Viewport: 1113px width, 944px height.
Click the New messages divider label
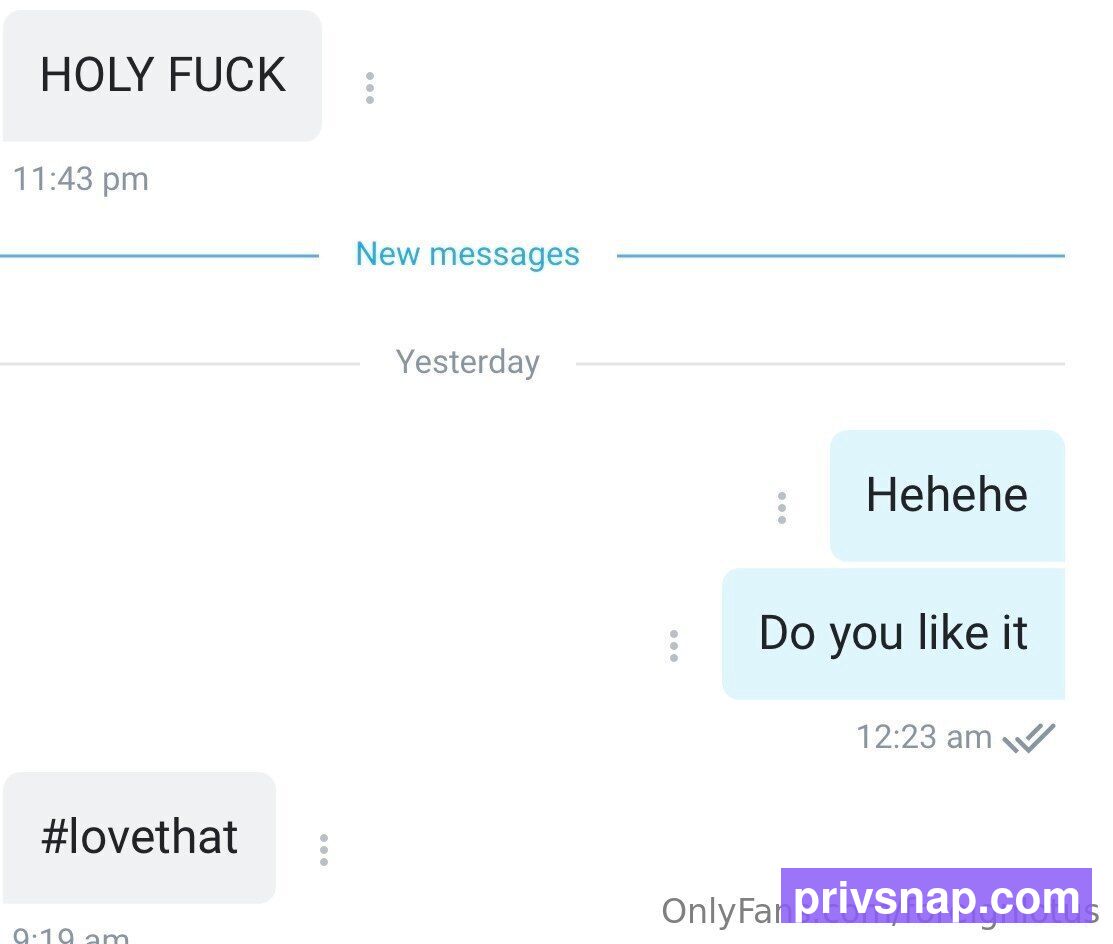point(468,254)
